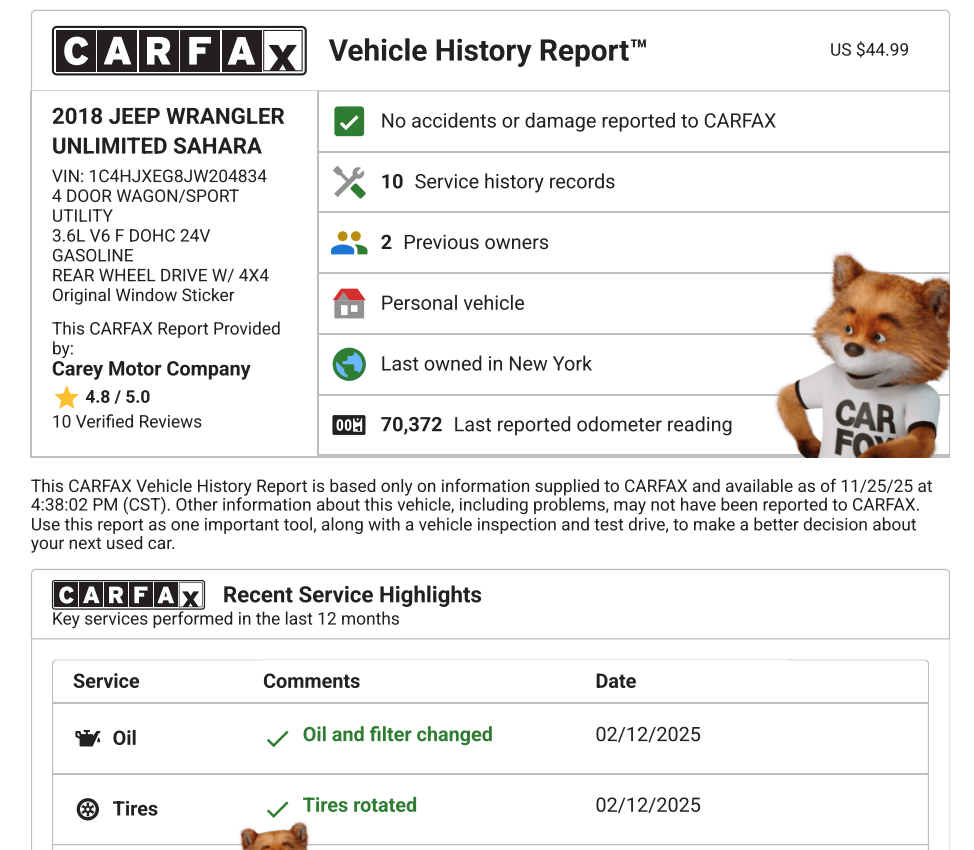The height and width of the screenshot is (850, 974).
Task: Click the 10 Verified Reviews text
Action: point(127,421)
